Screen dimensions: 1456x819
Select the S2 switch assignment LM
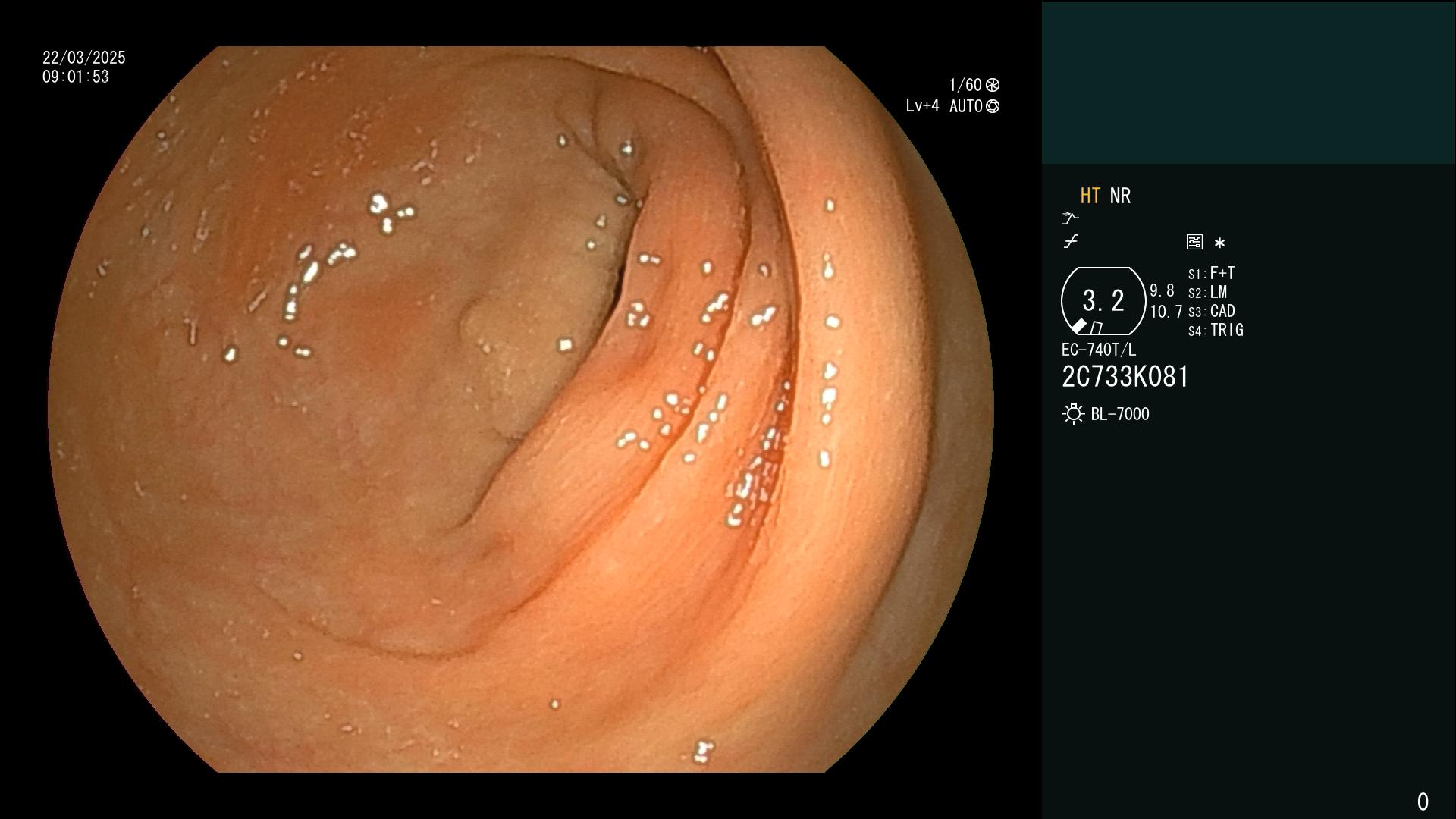coord(1208,292)
